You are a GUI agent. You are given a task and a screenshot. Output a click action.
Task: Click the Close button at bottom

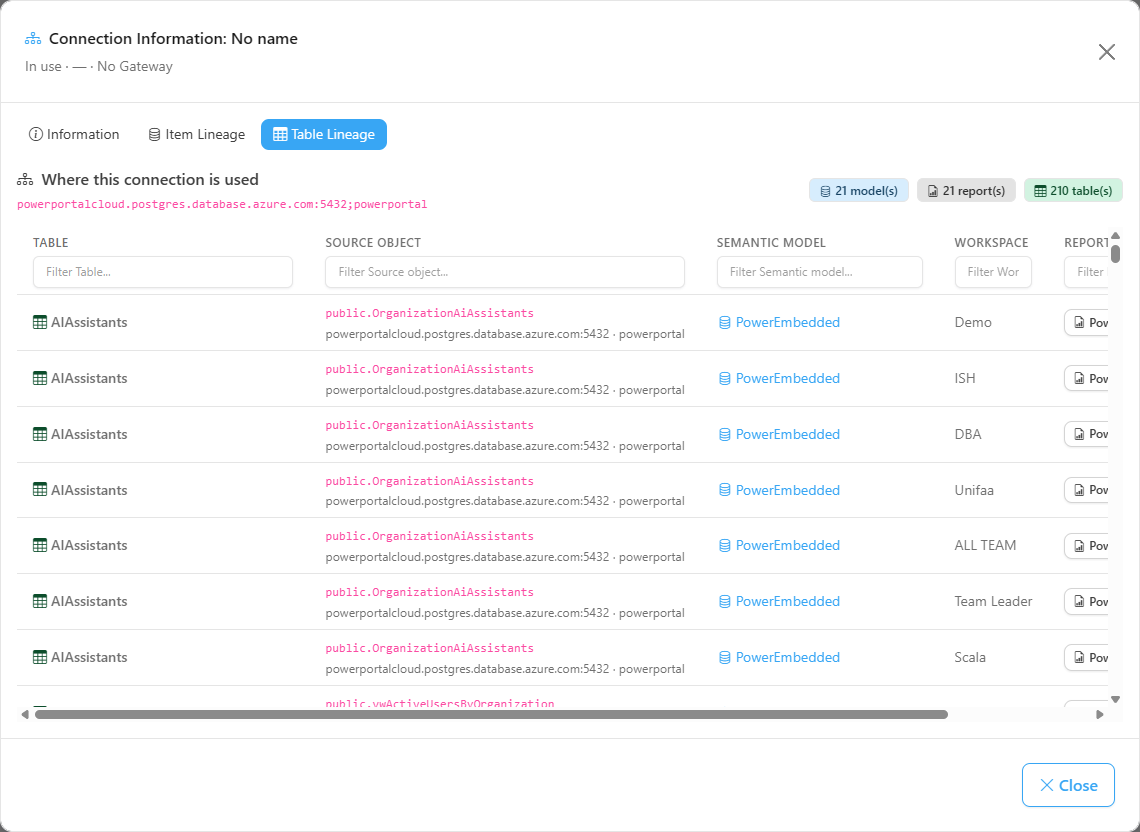(x=1068, y=785)
